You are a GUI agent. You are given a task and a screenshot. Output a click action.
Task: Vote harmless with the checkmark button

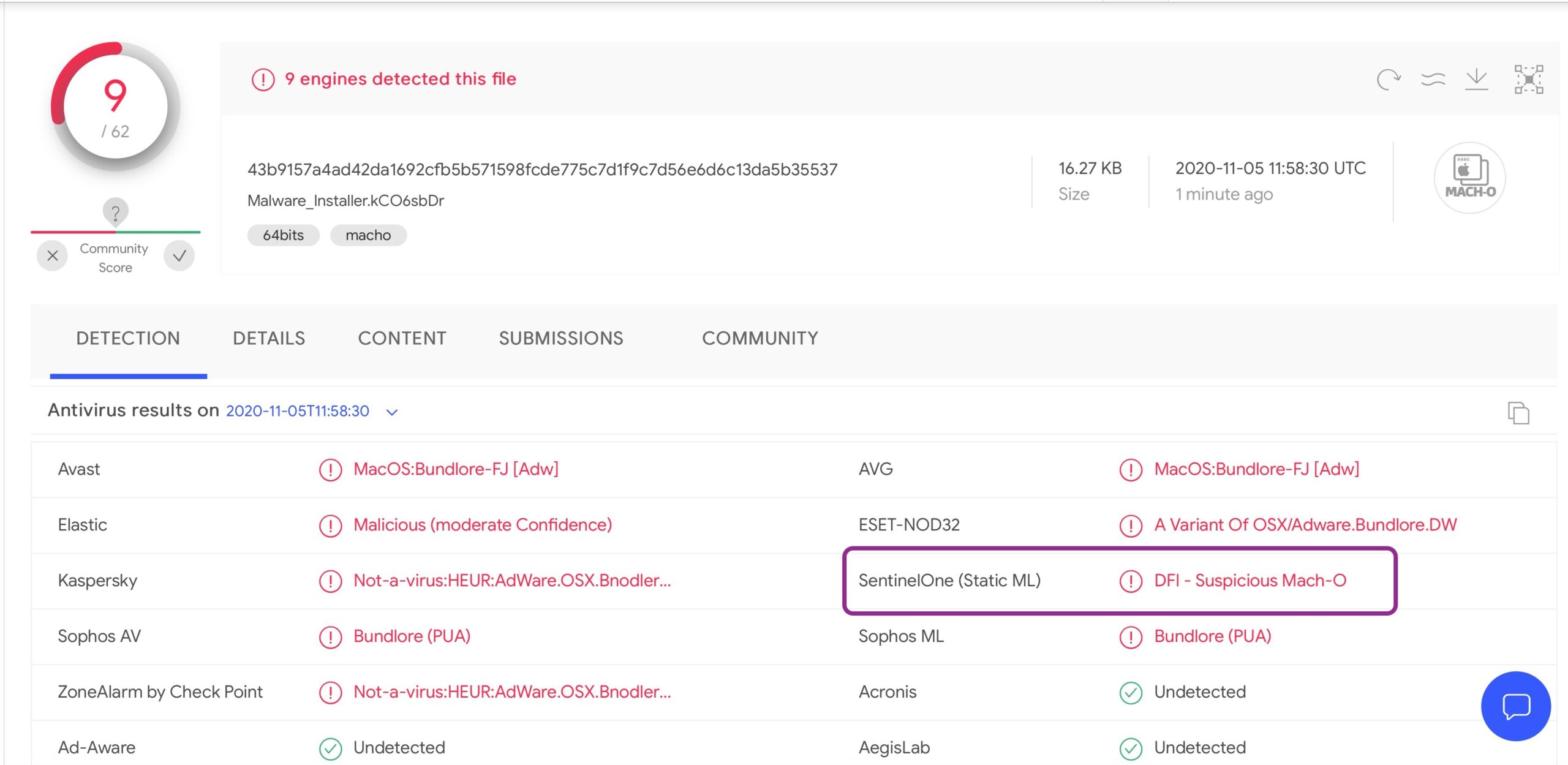[x=179, y=256]
